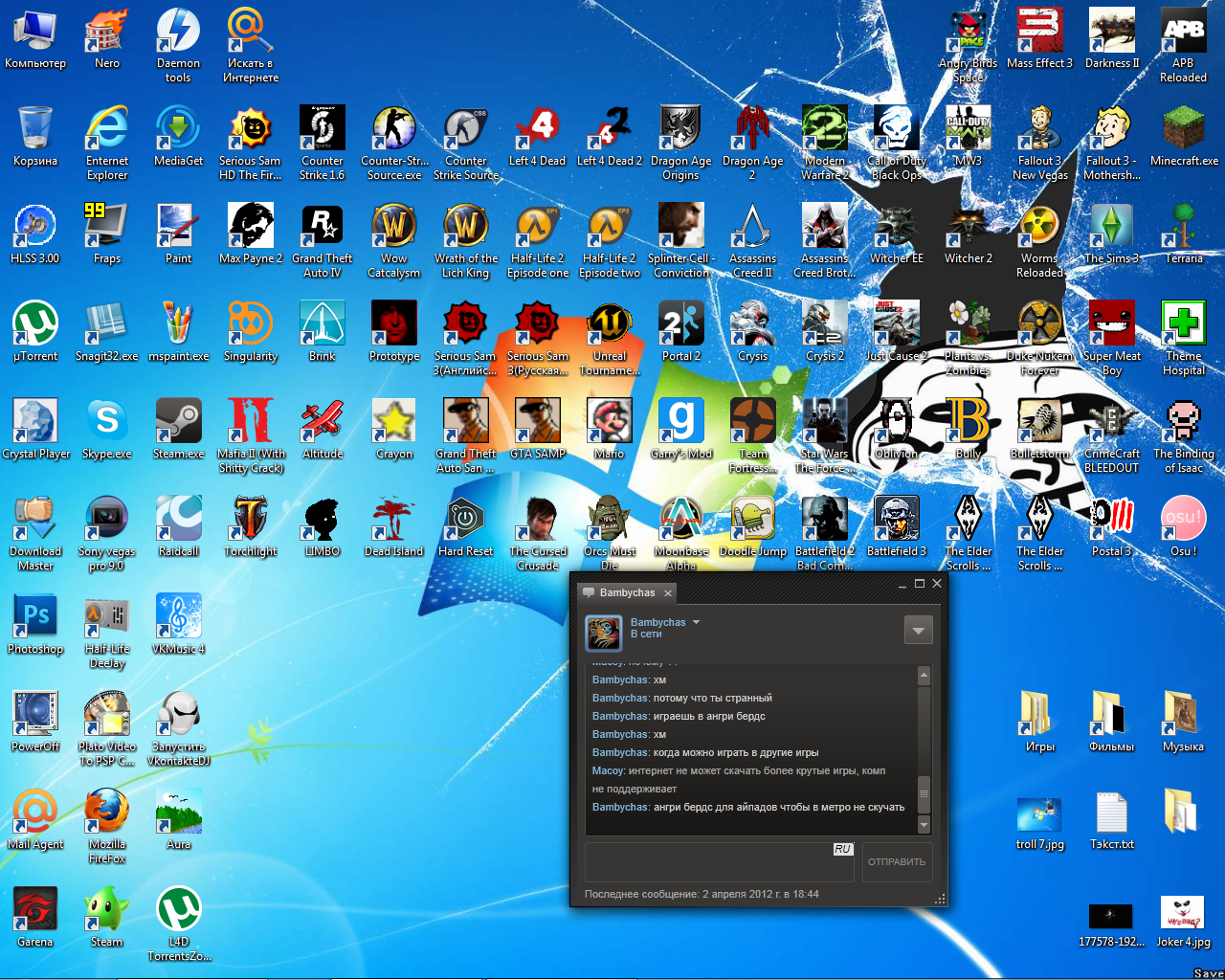Select Enternet Explorer shortcut

pyautogui.click(x=107, y=143)
